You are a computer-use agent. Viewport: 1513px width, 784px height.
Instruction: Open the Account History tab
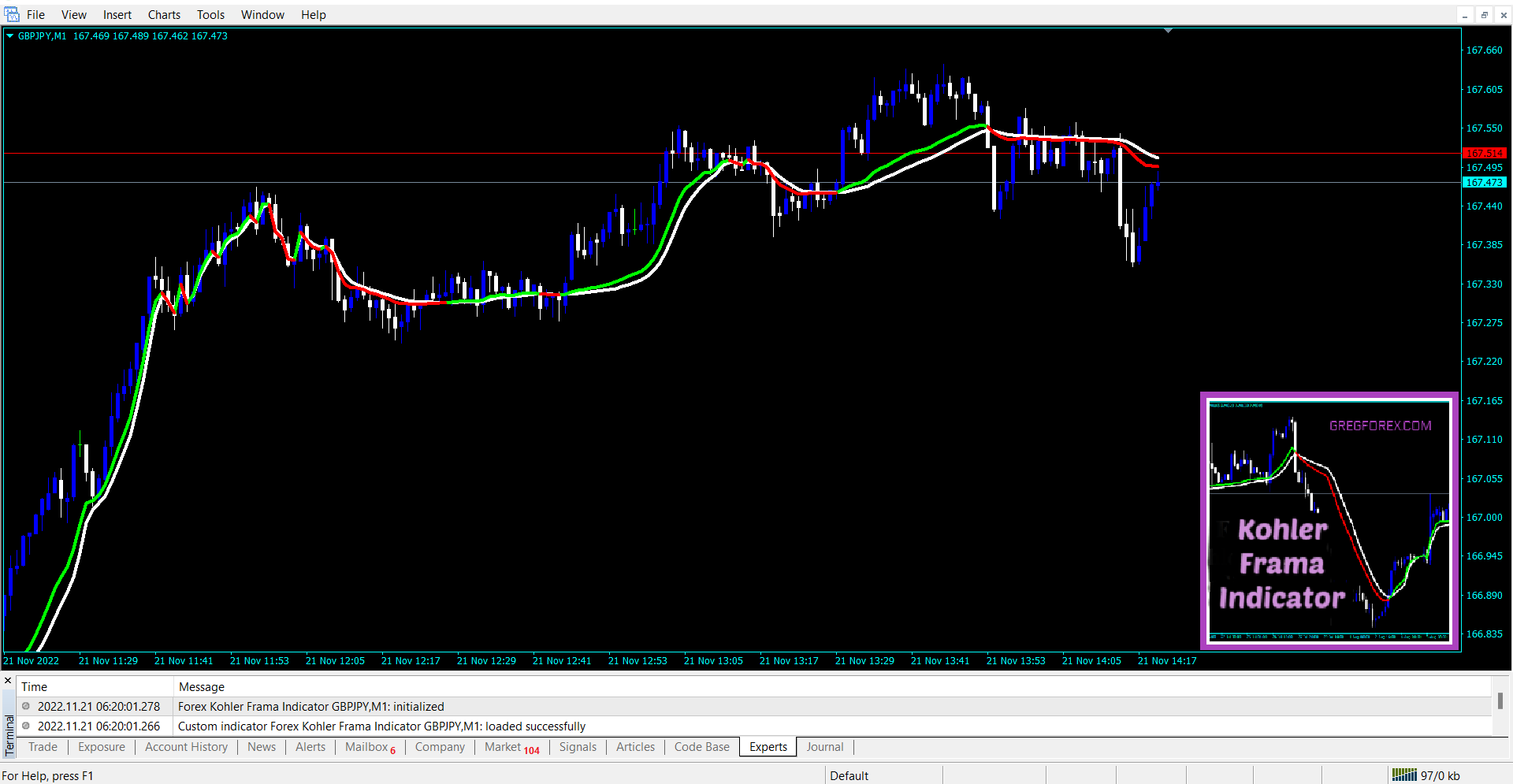click(x=186, y=747)
